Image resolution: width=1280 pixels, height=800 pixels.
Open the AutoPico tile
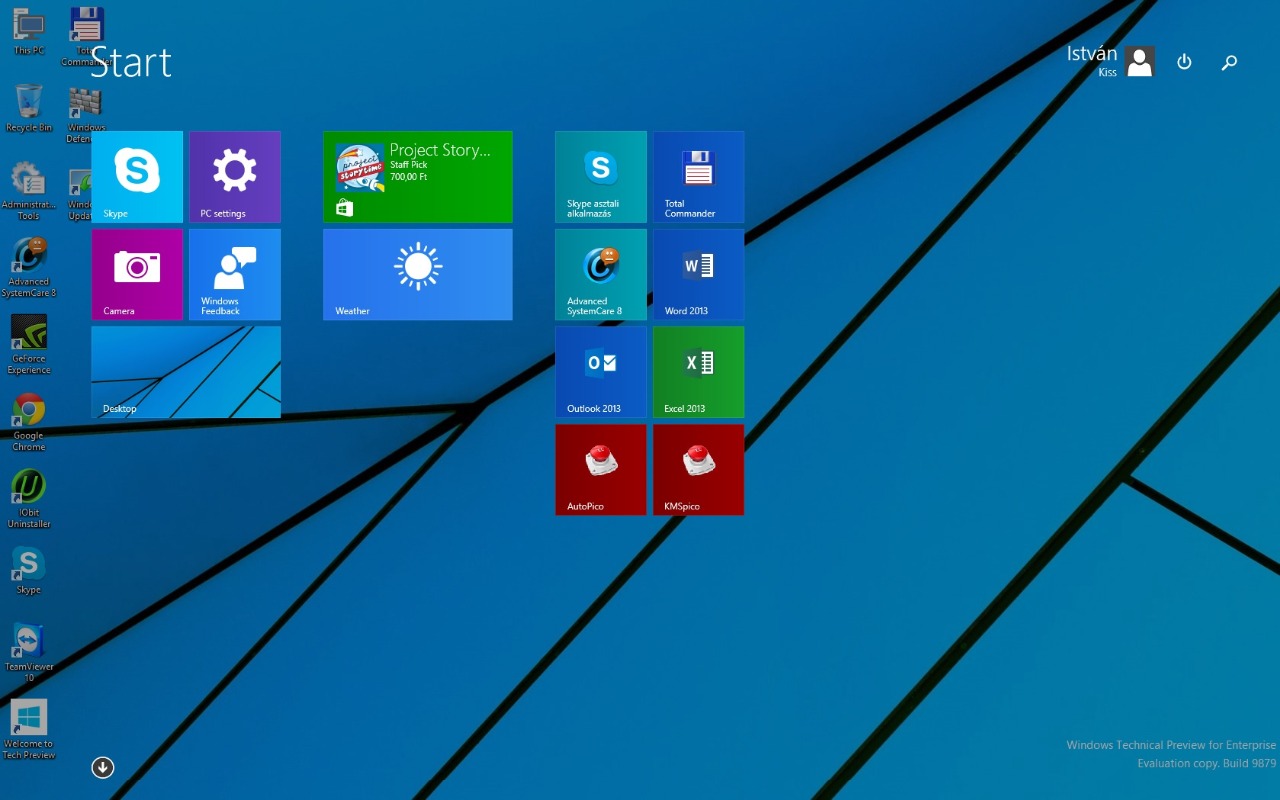(601, 470)
